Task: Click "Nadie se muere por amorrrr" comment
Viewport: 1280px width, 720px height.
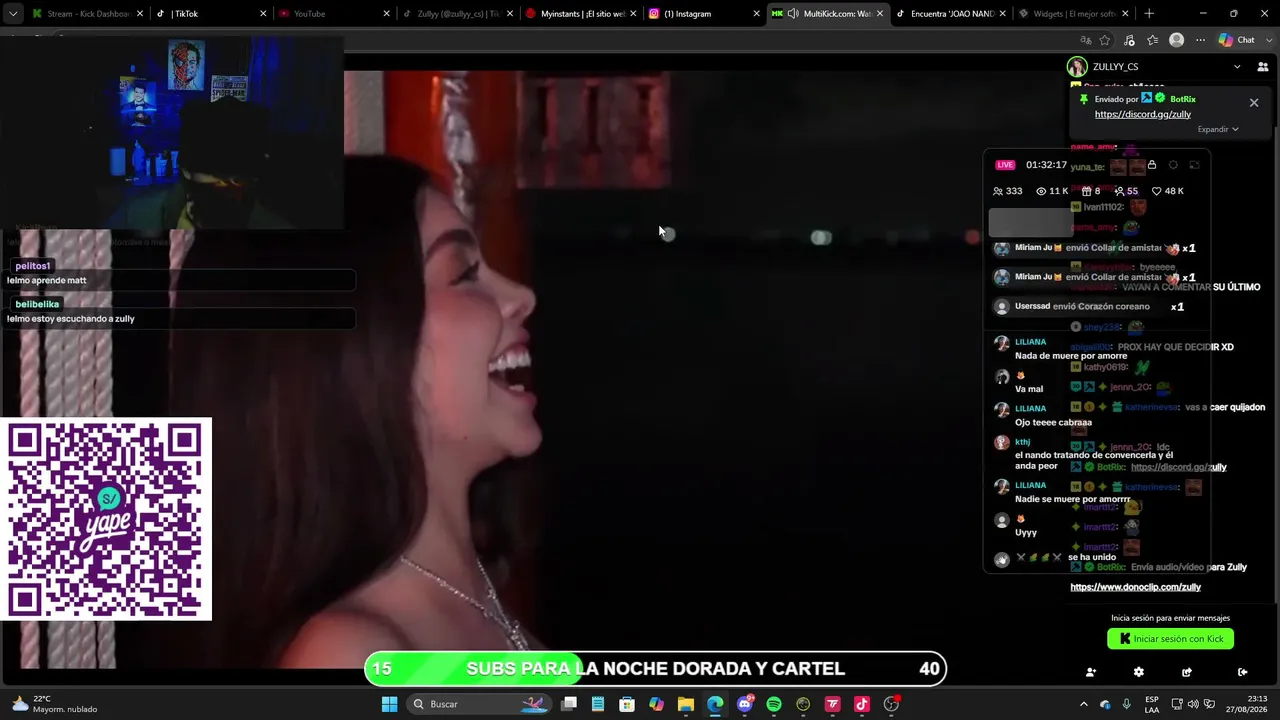Action: (x=1073, y=499)
